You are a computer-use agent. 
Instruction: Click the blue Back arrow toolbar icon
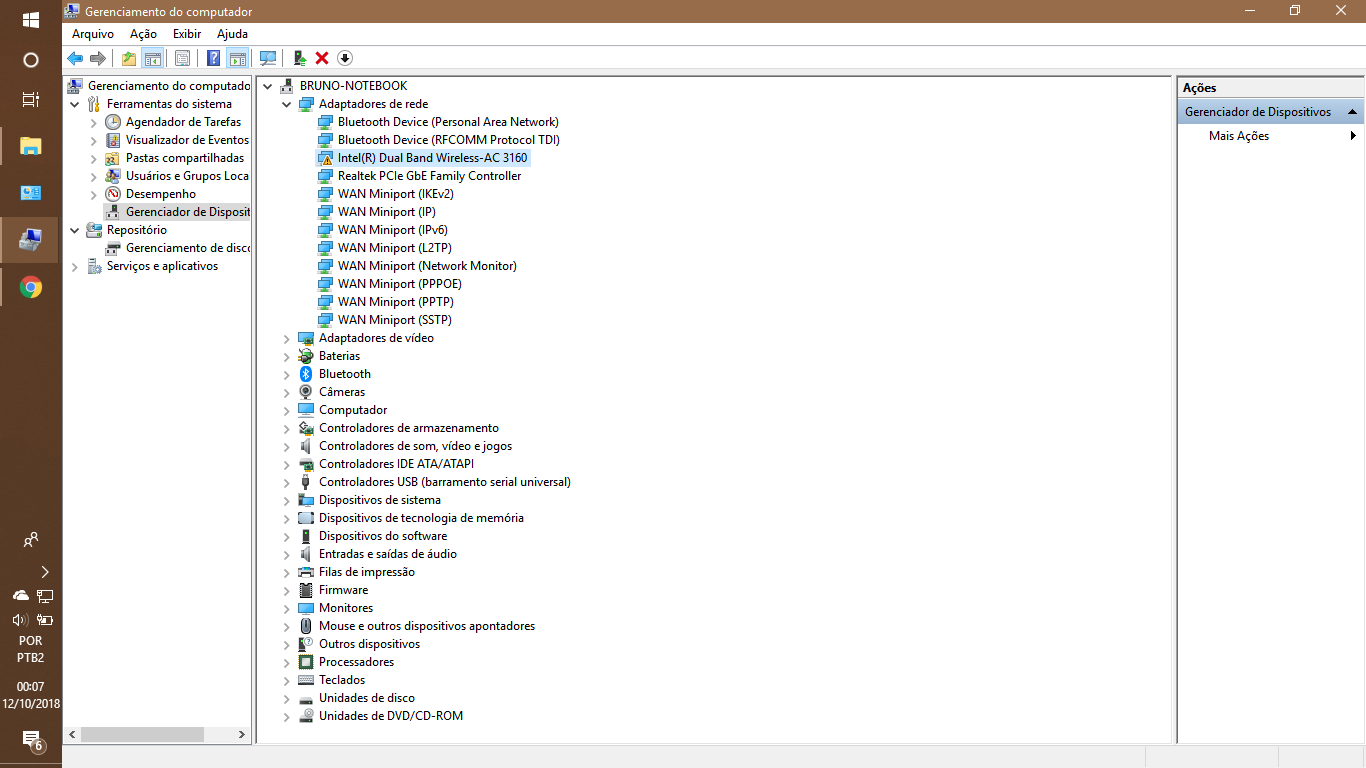click(x=75, y=58)
